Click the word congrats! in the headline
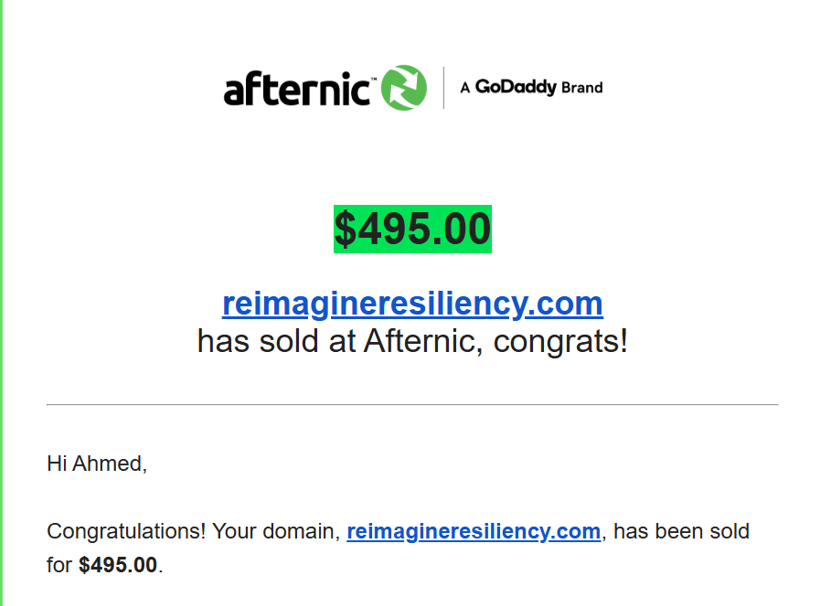Screen dimensions: 819x606 pyautogui.click(x=560, y=341)
